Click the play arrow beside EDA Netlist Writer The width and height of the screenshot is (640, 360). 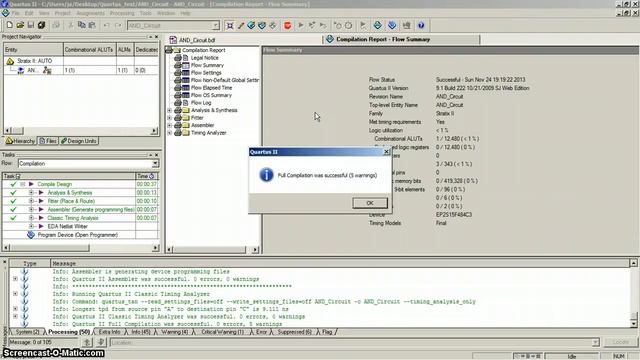[41, 226]
